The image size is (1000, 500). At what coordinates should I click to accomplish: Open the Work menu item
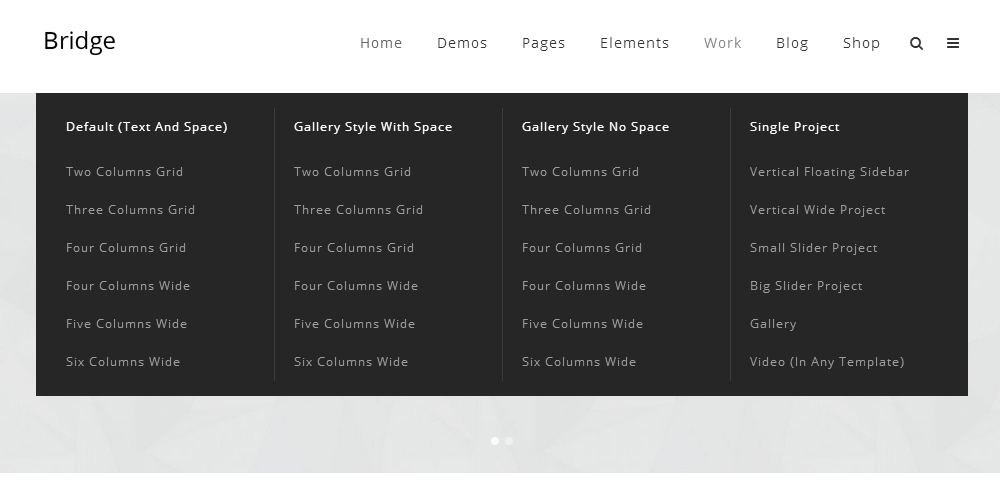[x=723, y=43]
